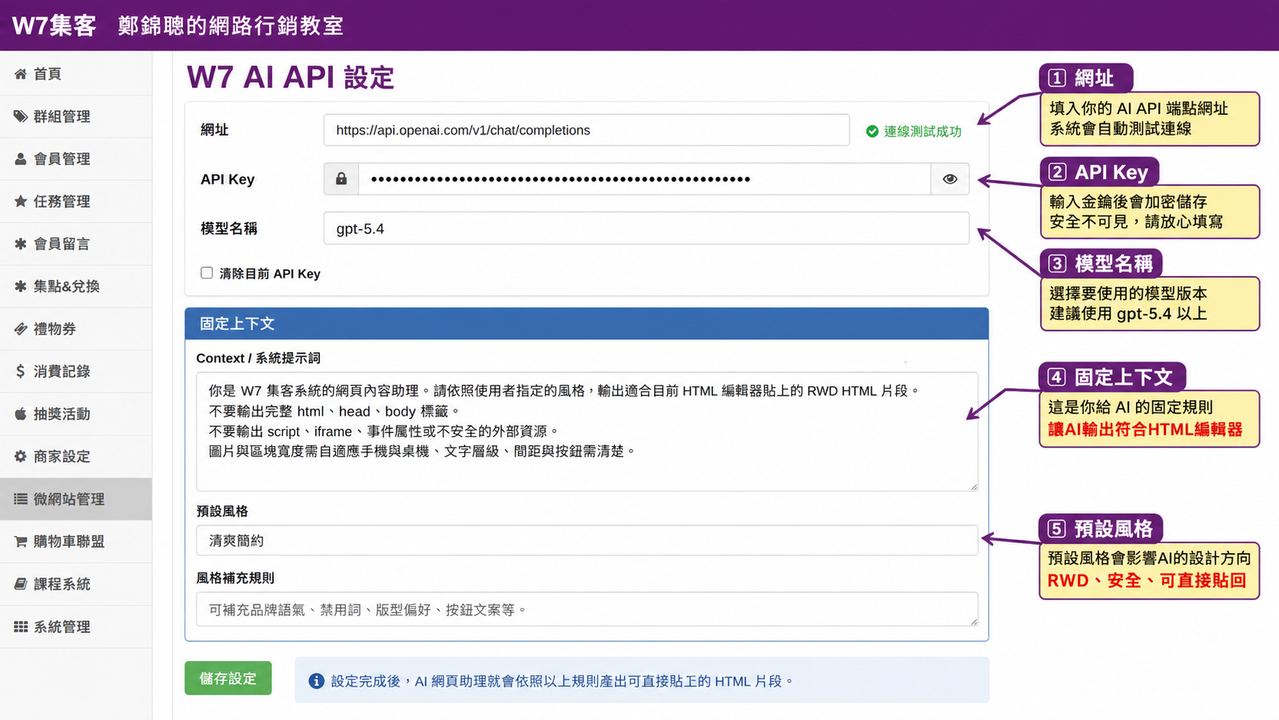
Task: Open 群組管理 menu item
Action: [x=76, y=116]
